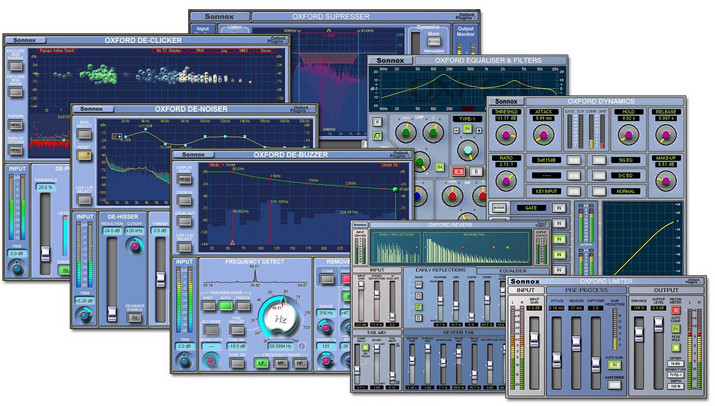Toggle Safe Mode button in Oxford Limiter

tap(614, 385)
